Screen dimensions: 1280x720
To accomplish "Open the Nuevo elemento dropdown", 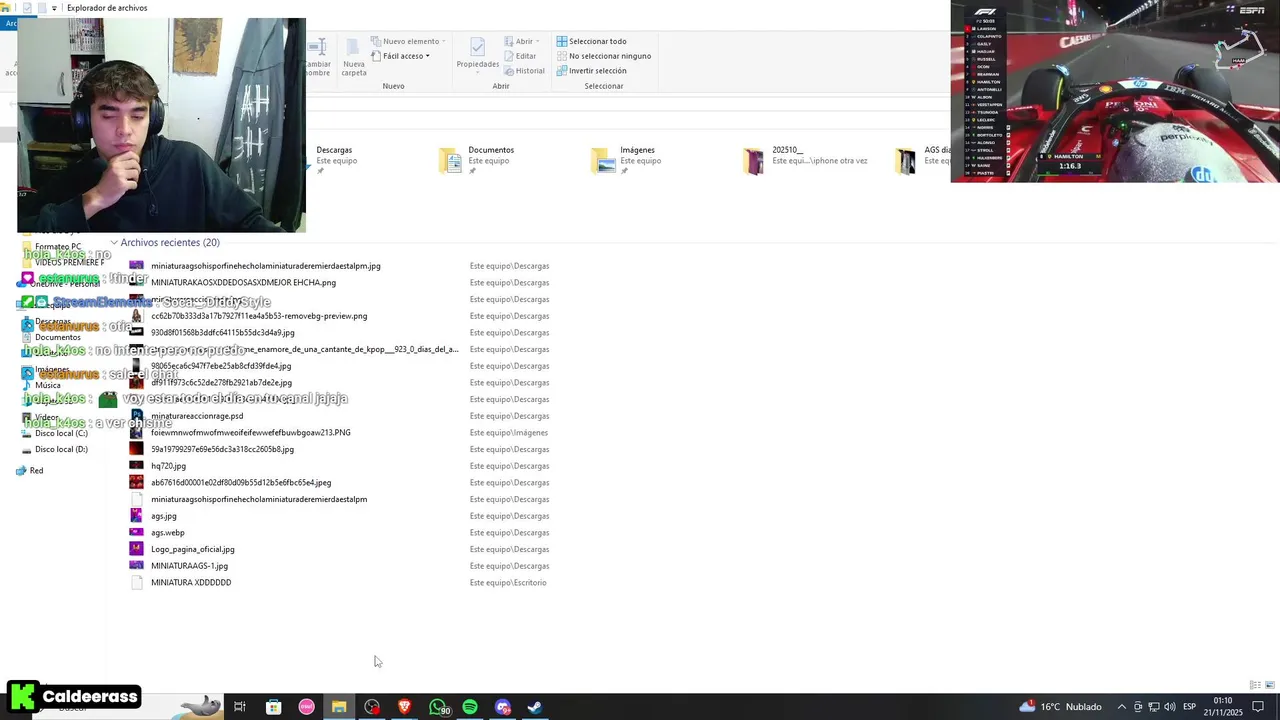I will [408, 41].
